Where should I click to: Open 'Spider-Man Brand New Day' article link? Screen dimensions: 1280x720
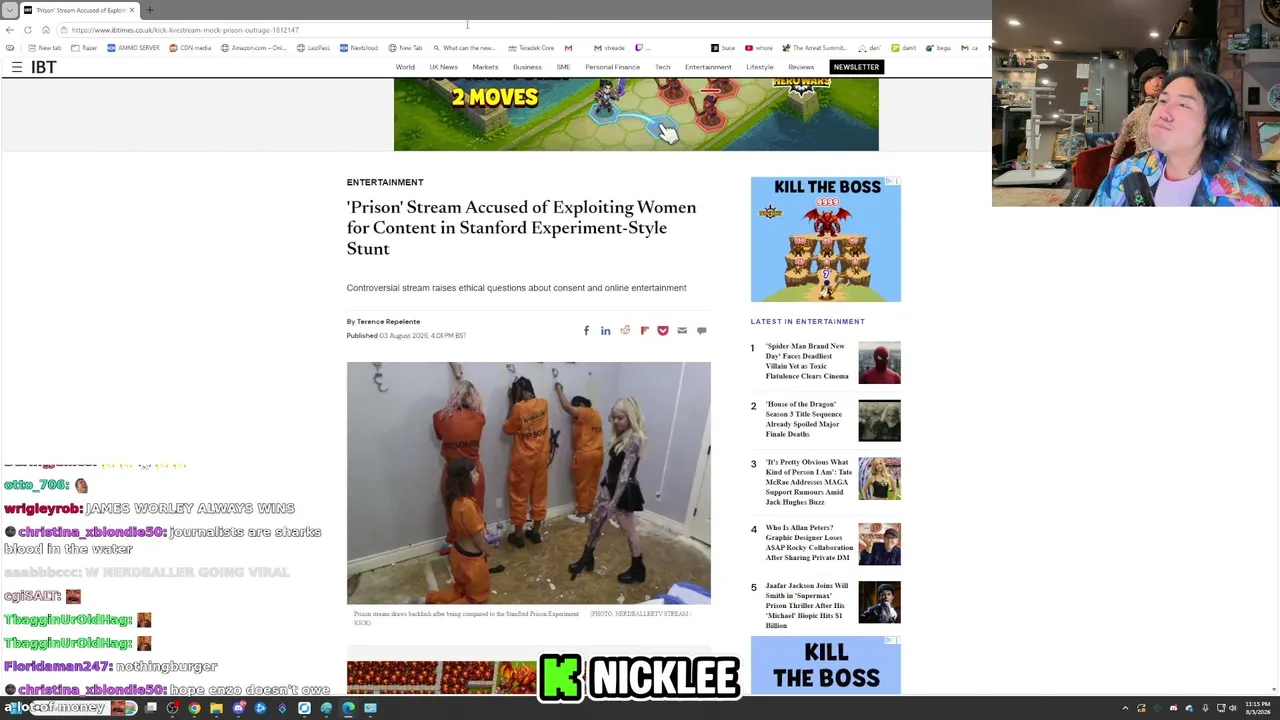coord(807,361)
